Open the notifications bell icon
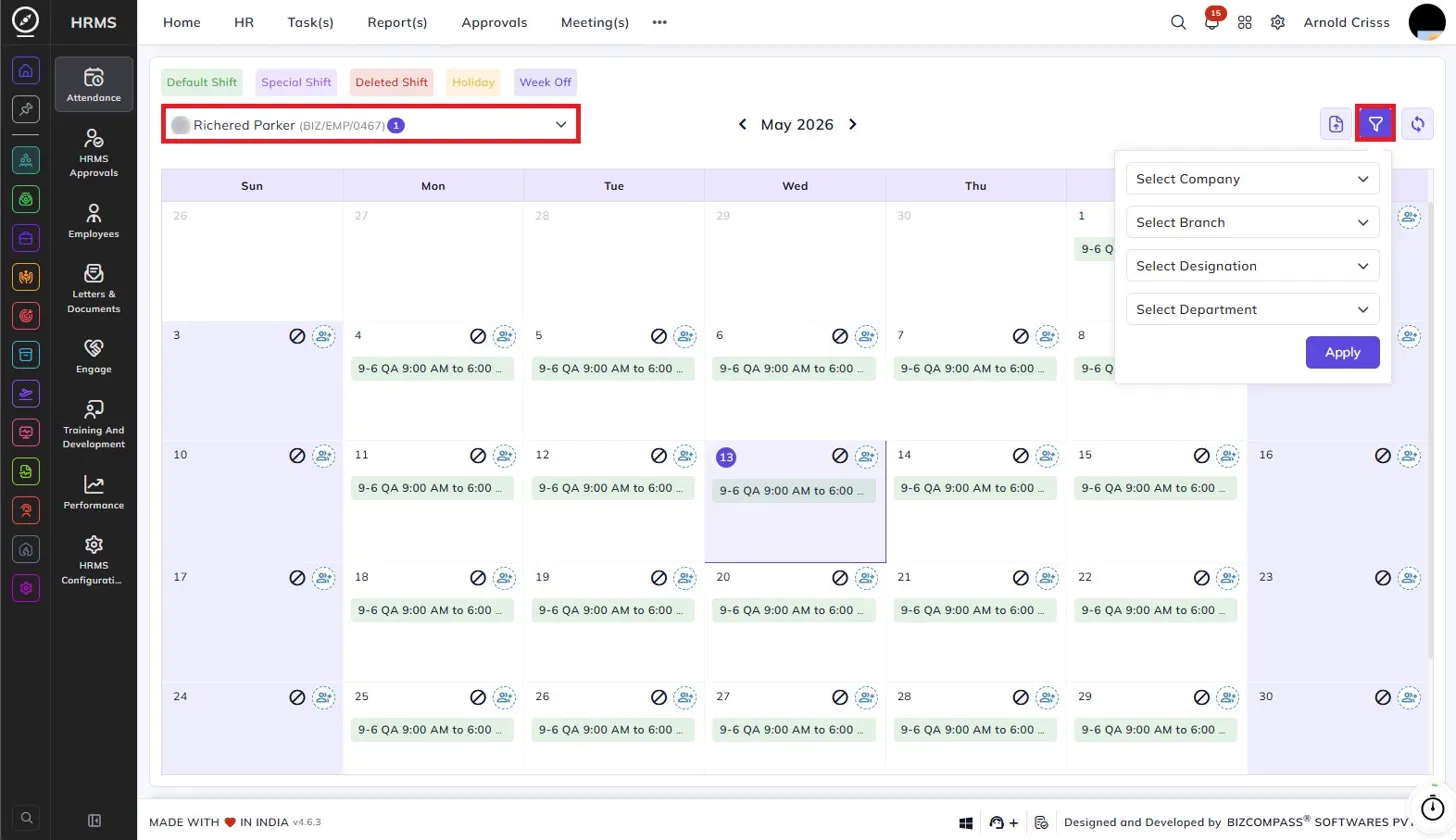Viewport: 1456px width, 840px height. [x=1212, y=22]
